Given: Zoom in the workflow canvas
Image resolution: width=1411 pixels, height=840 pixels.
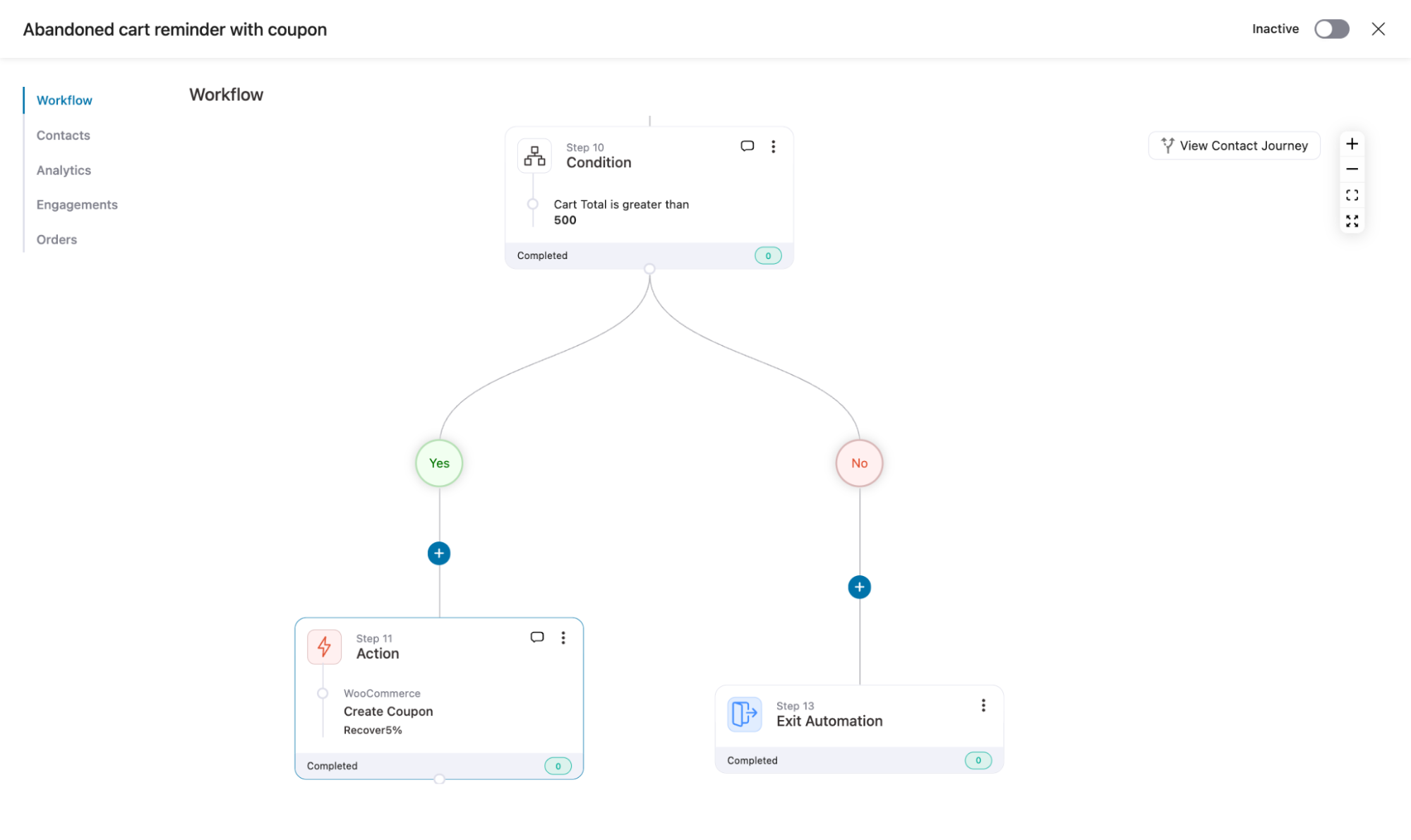Looking at the screenshot, I should pos(1352,144).
